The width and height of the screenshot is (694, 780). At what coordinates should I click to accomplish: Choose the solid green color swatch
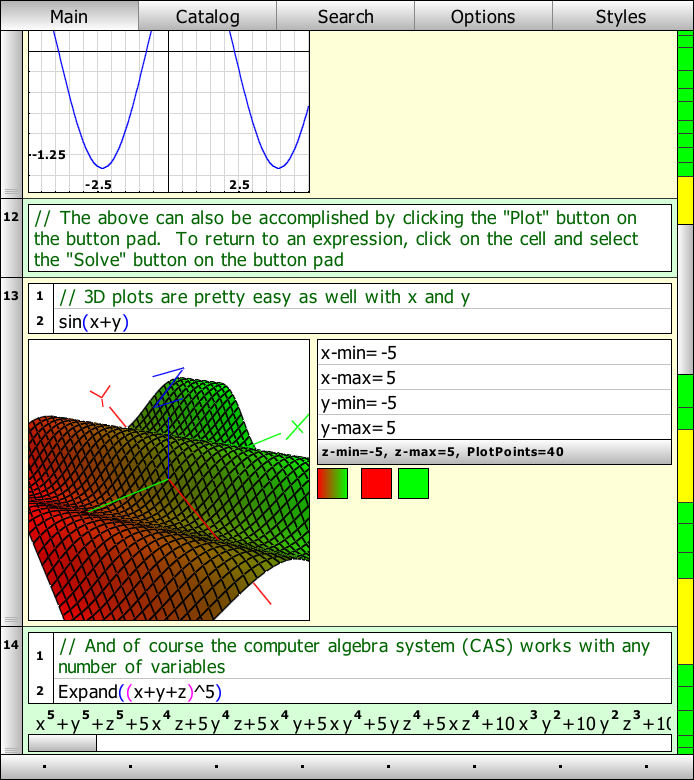coord(413,484)
